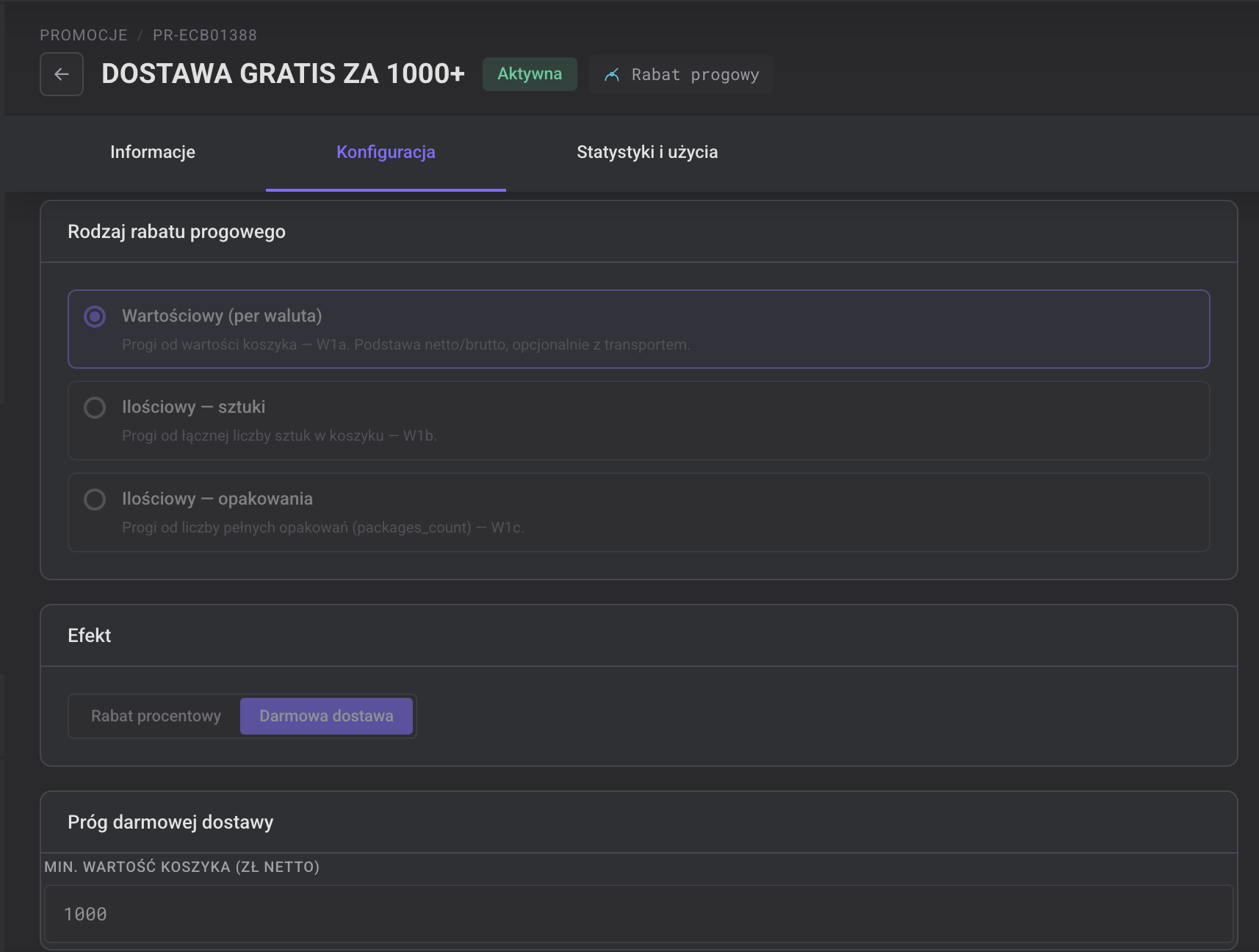Click the Efekt section heading
This screenshot has width=1259, height=952.
click(x=90, y=635)
